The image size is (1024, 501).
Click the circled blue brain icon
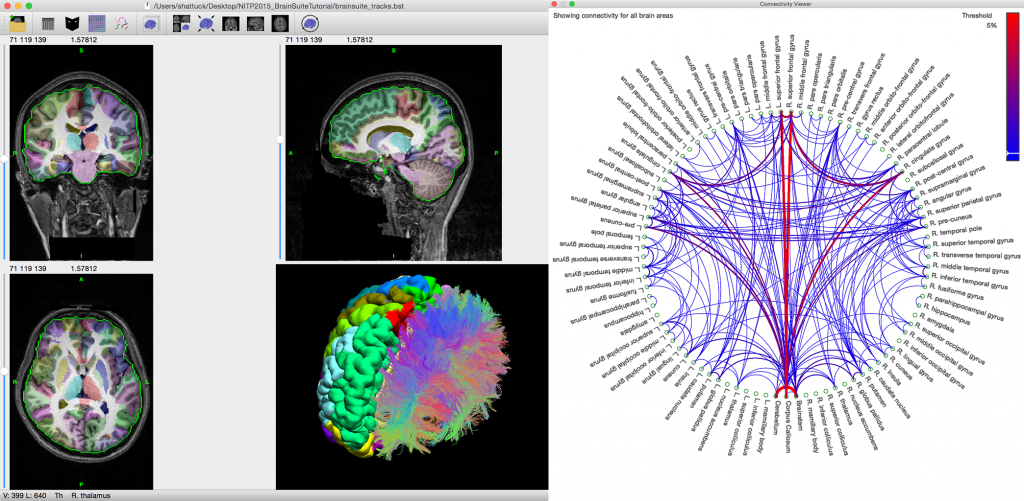coord(311,22)
